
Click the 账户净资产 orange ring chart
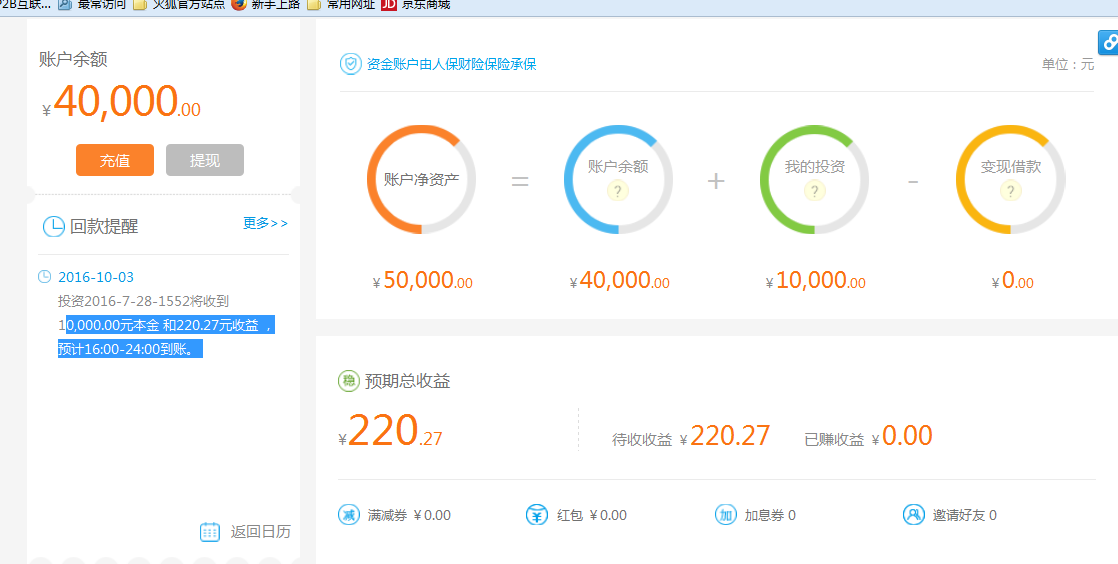click(421, 180)
